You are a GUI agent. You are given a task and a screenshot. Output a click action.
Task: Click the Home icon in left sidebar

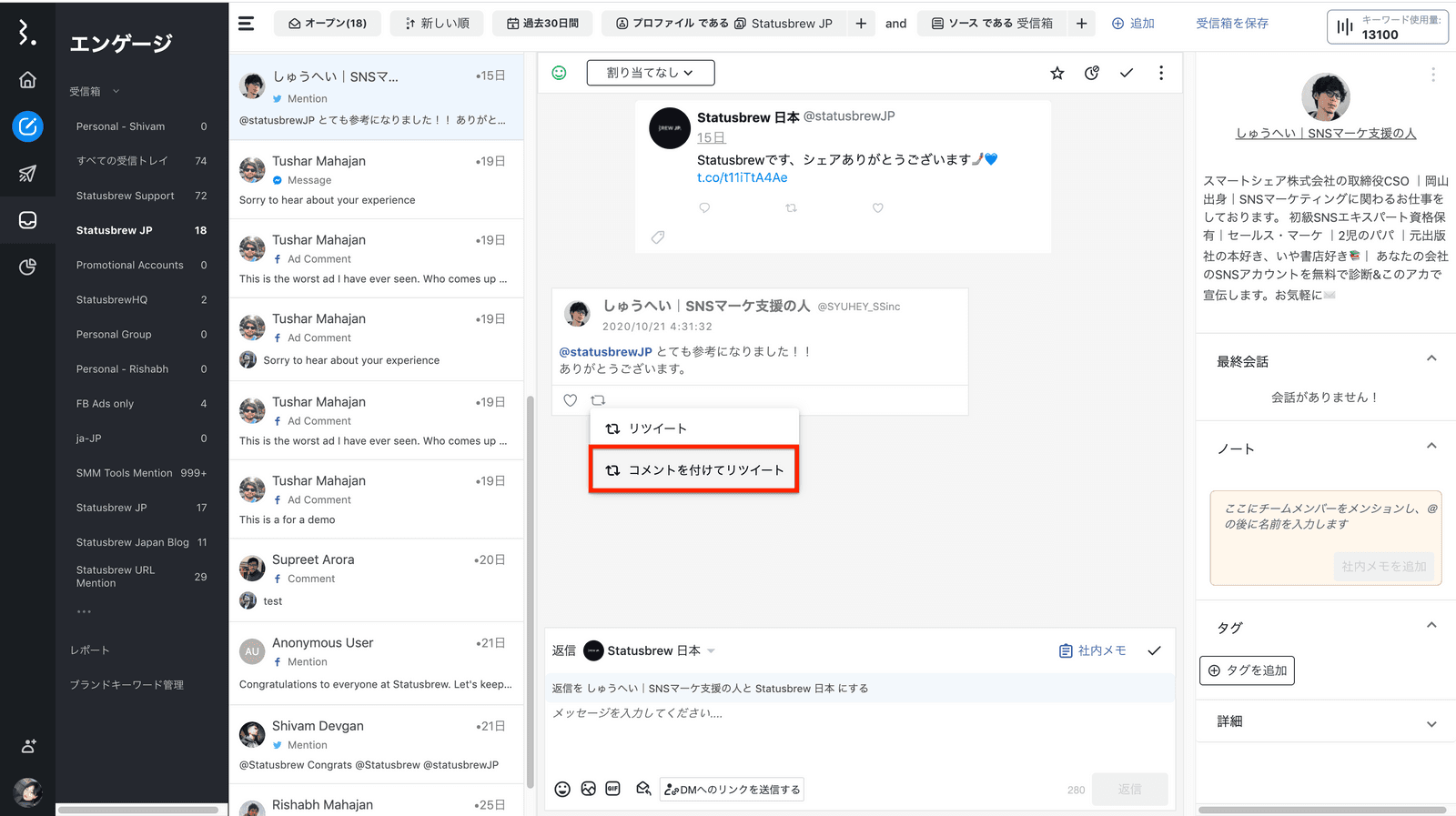(x=27, y=80)
